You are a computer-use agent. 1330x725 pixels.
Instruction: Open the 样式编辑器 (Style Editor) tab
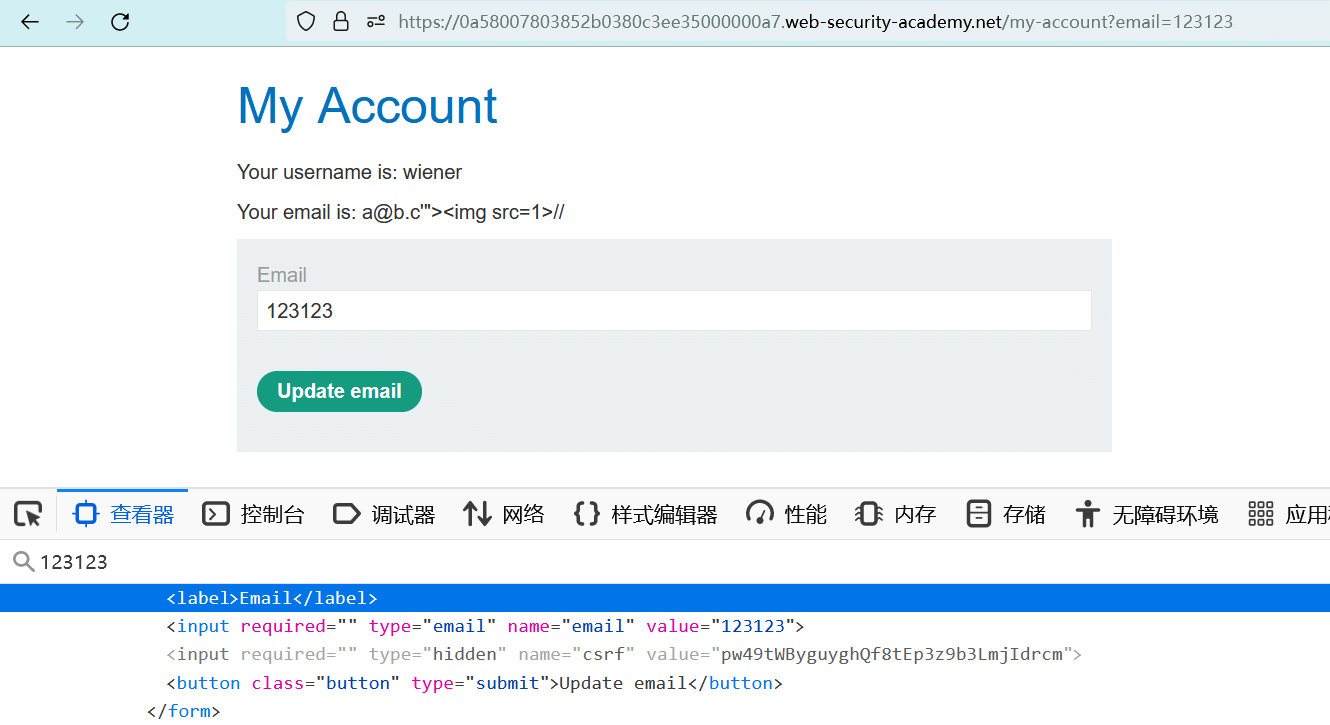click(646, 514)
